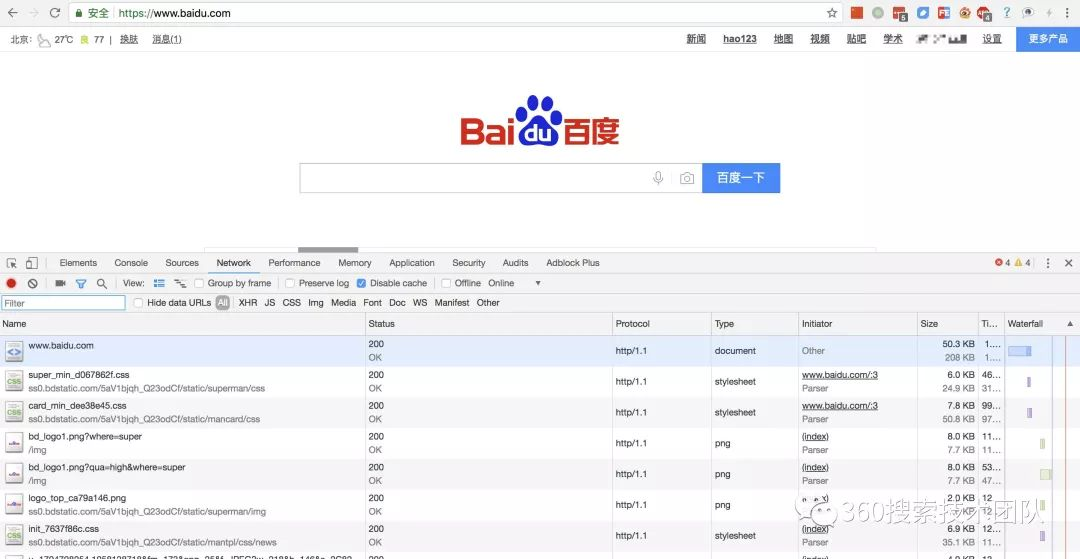
Task: Filter requests by XHR type
Action: [248, 303]
